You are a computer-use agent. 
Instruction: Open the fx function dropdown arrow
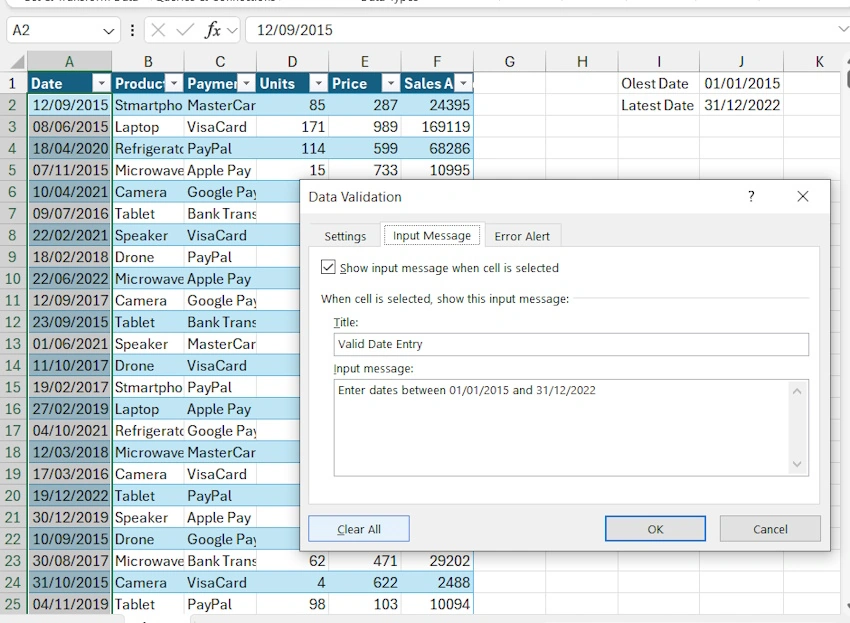[233, 30]
